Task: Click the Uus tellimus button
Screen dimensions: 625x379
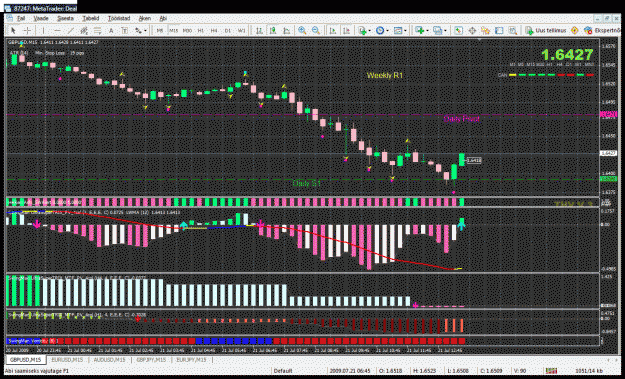Action: coord(546,30)
